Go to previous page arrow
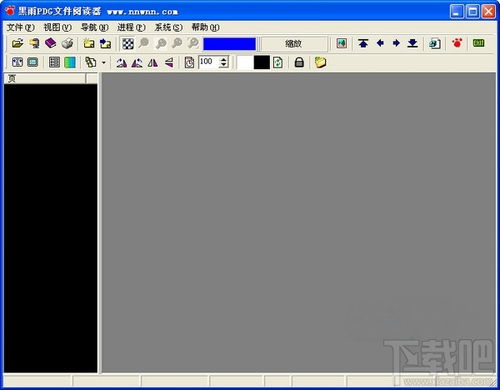The image size is (500, 390). [380, 43]
